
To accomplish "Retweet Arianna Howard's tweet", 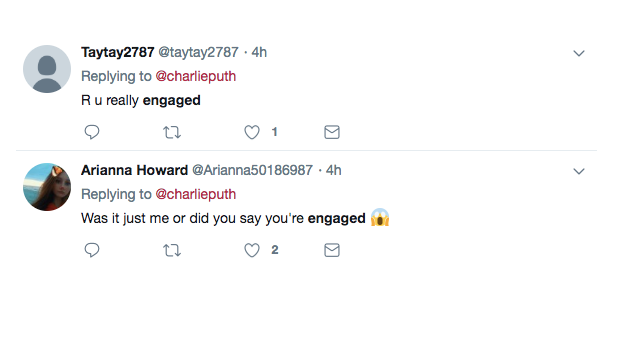I will 172,250.
